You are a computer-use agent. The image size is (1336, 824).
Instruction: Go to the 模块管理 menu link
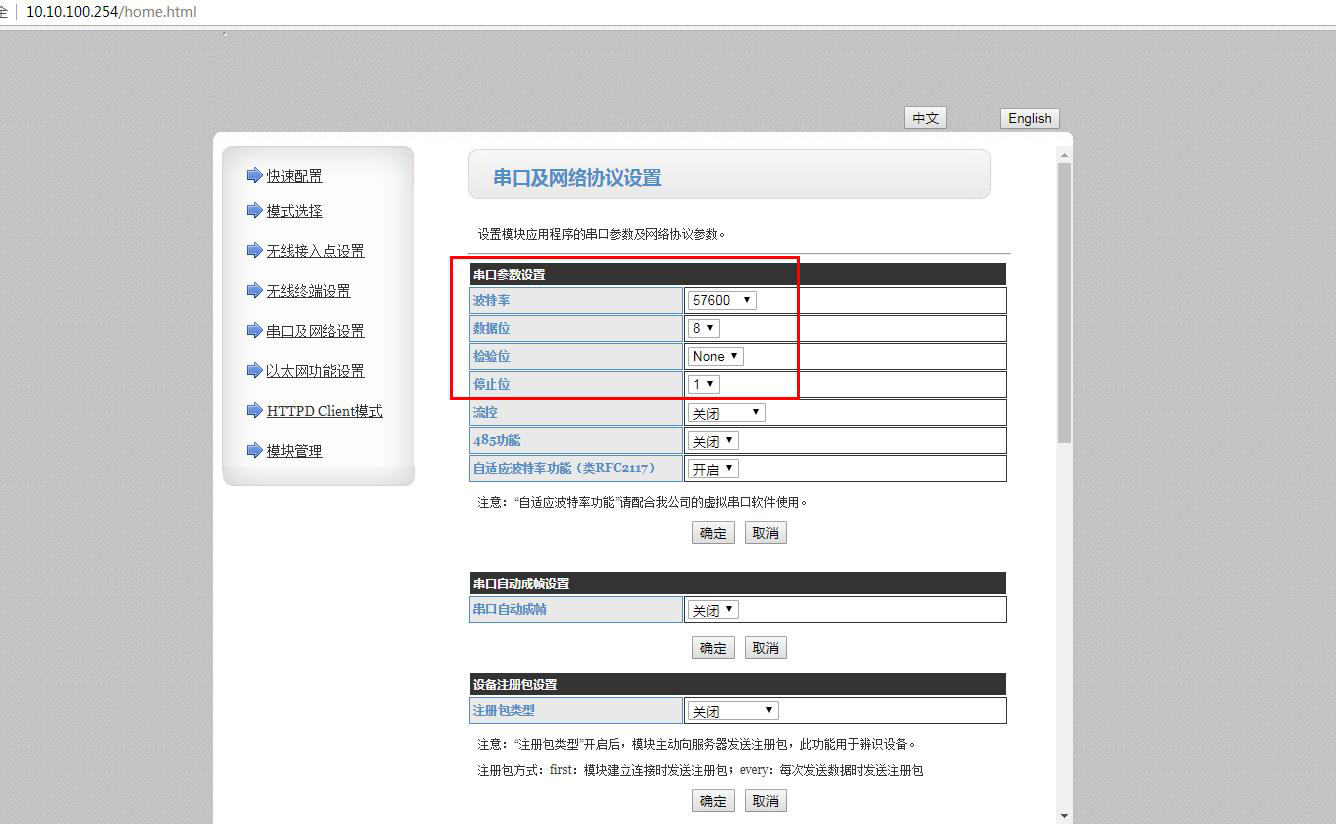click(x=294, y=451)
